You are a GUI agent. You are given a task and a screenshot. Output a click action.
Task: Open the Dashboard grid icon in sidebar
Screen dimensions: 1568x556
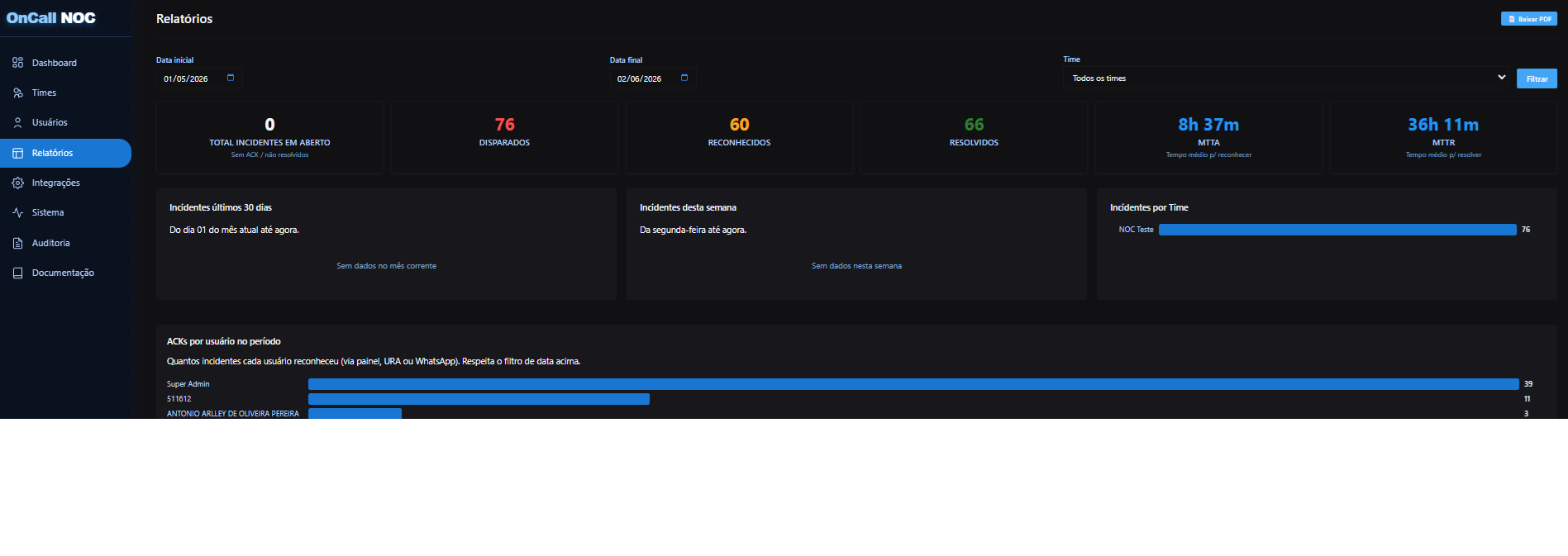[17, 63]
